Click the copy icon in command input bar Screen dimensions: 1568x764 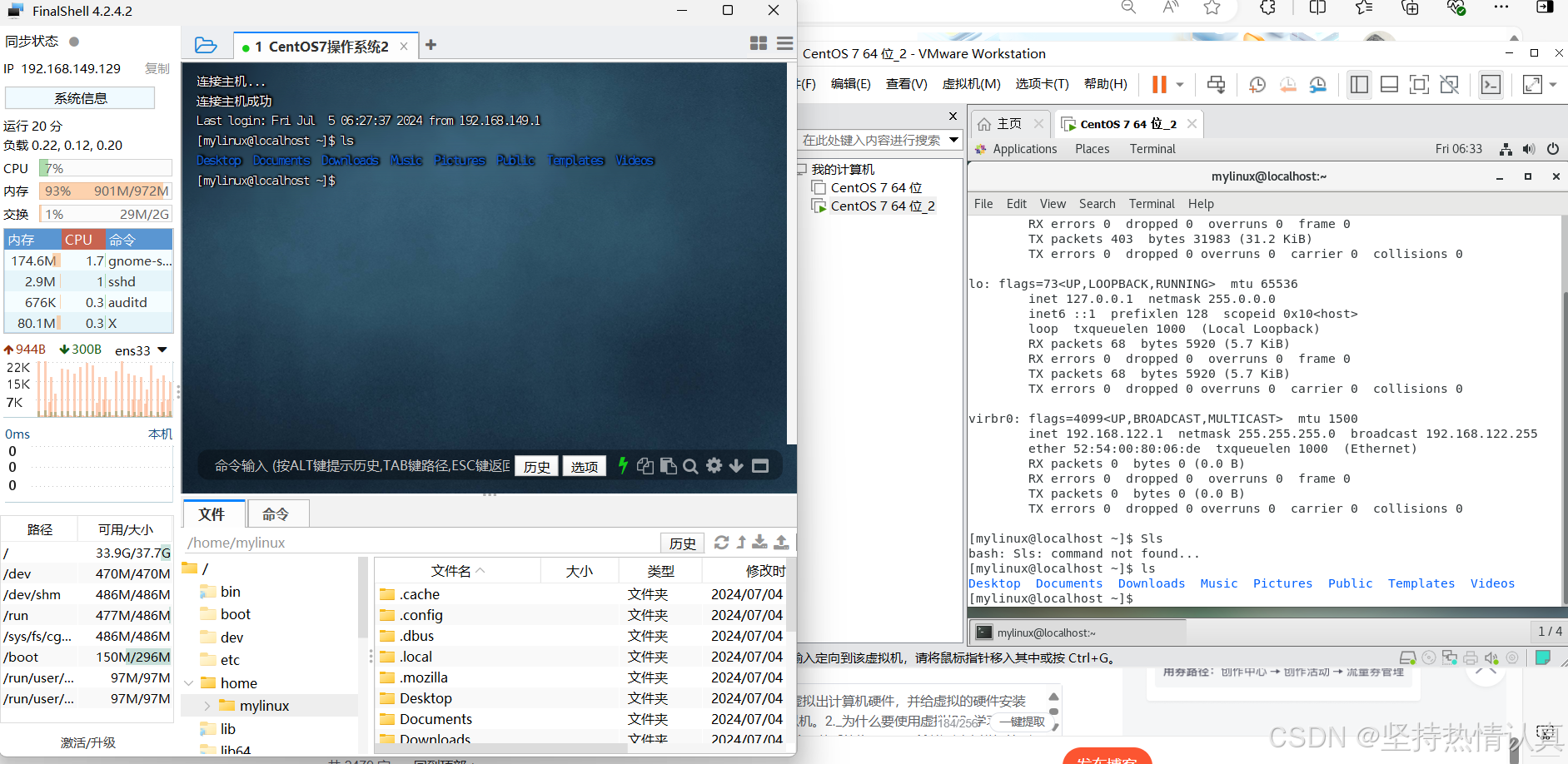tap(645, 465)
